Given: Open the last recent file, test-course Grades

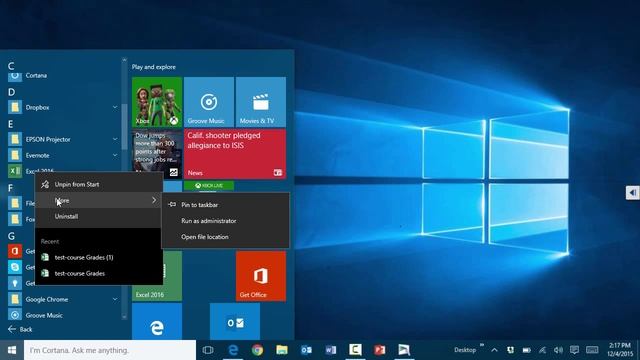Looking at the screenshot, I should pyautogui.click(x=98, y=273).
